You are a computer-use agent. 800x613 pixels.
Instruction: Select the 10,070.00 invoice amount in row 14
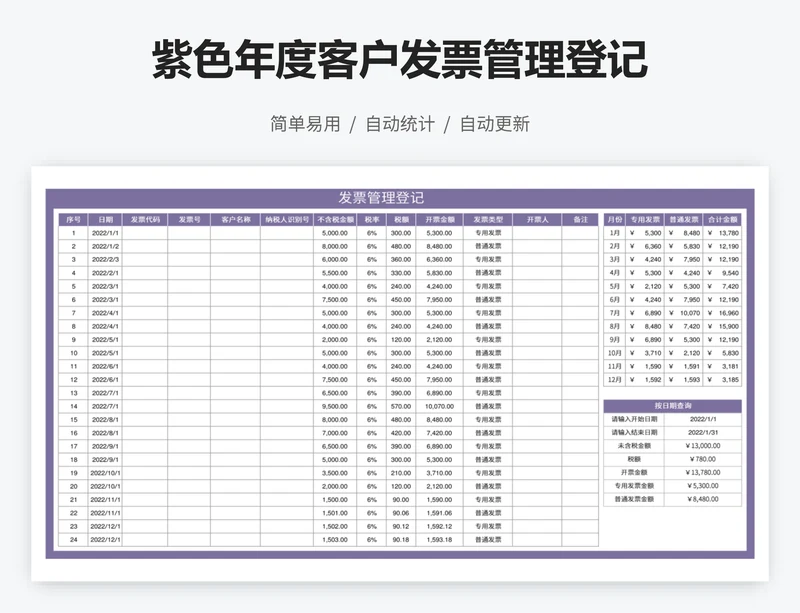tap(439, 406)
